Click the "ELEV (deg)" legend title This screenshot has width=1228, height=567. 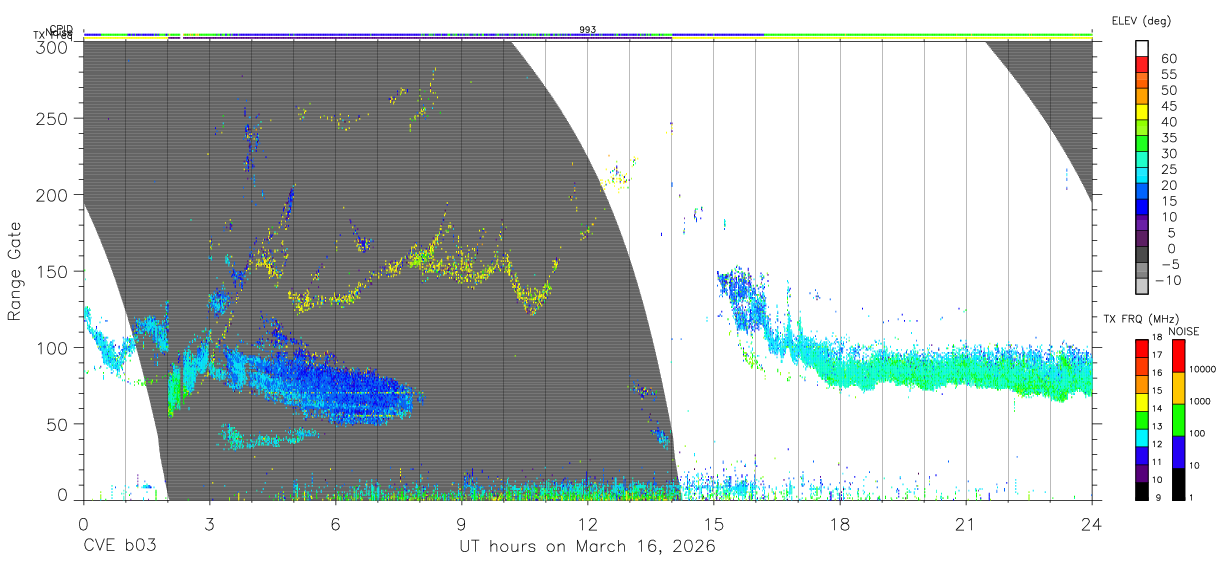click(1141, 21)
